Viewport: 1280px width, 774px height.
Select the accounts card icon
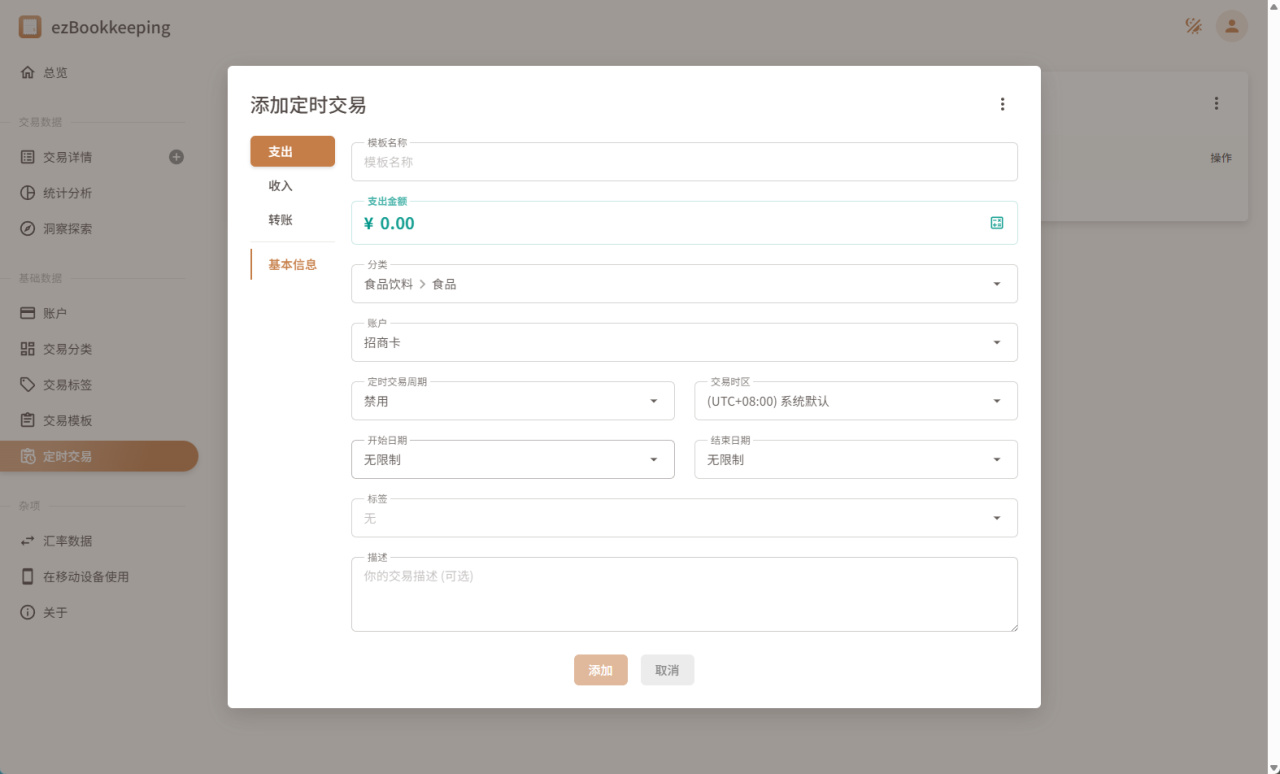point(28,313)
